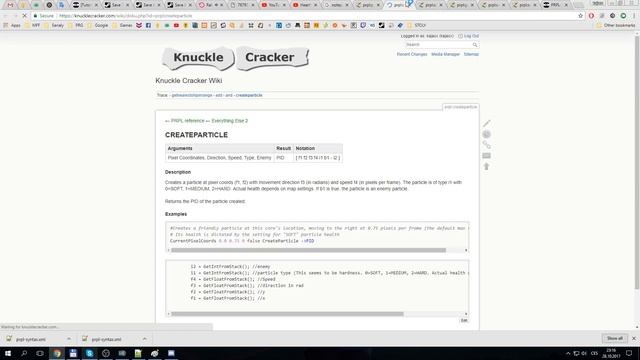Click the Chrome taskbar icon
640x360 pixels.
[x=57, y=353]
